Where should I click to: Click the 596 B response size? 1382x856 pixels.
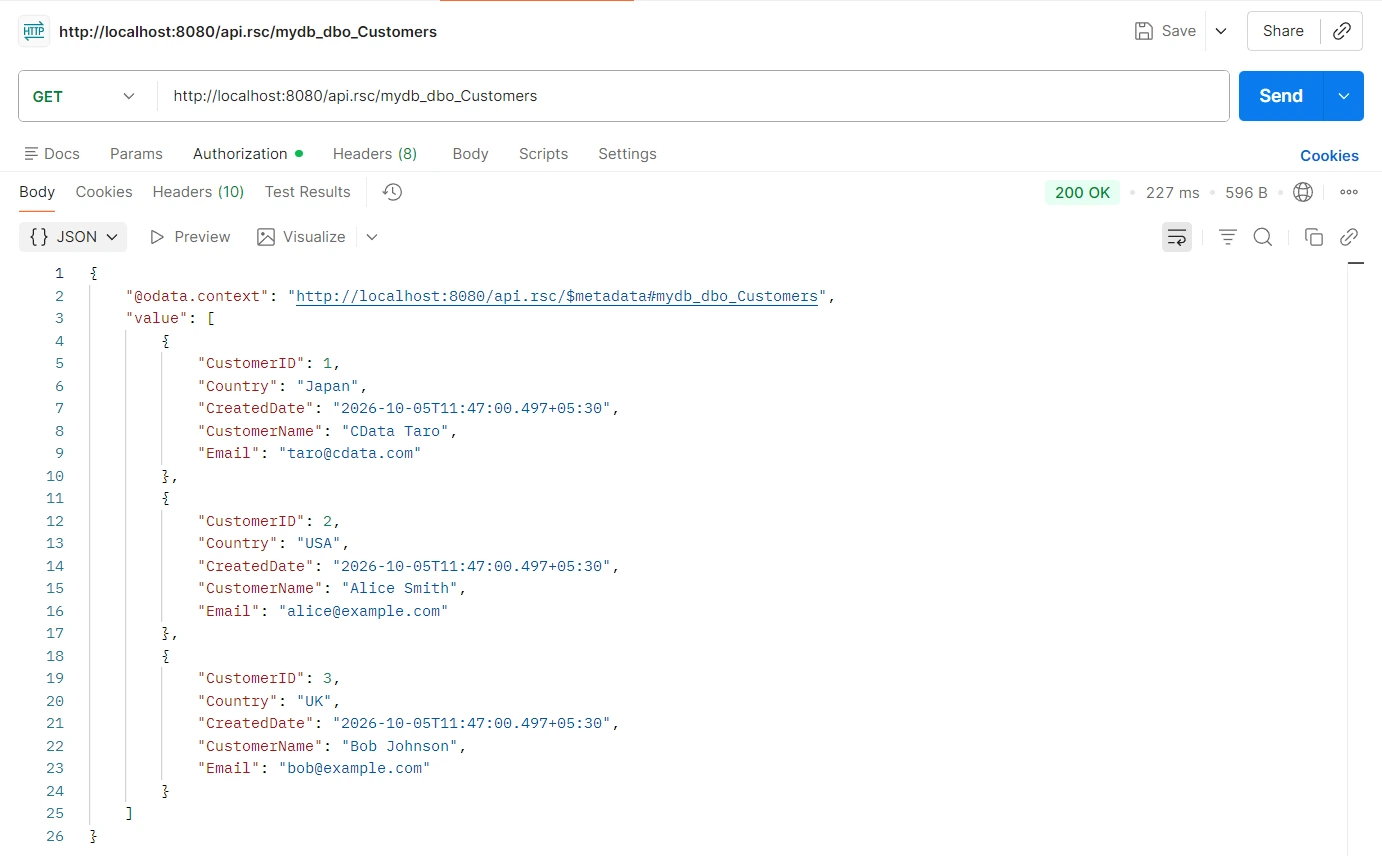(1246, 192)
